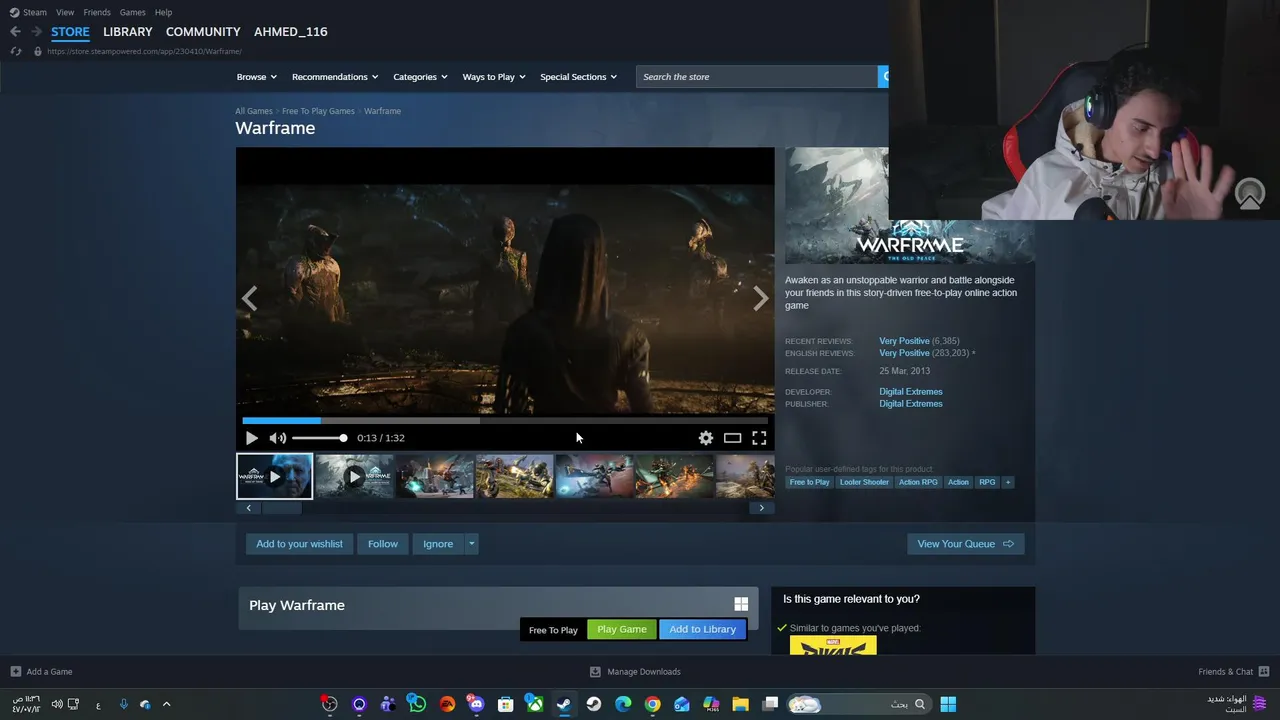Mute the trailer audio
The image size is (1280, 720).
(x=277, y=438)
